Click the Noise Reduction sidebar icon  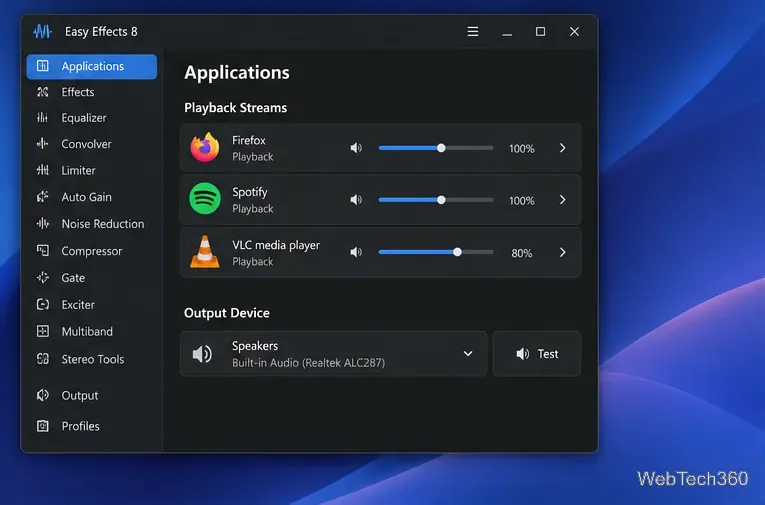pyautogui.click(x=43, y=223)
